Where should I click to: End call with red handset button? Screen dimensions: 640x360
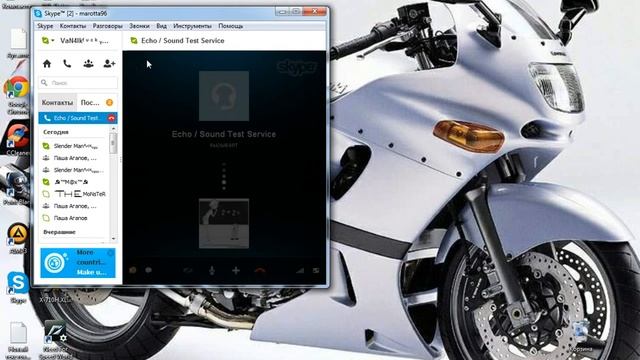tap(260, 270)
